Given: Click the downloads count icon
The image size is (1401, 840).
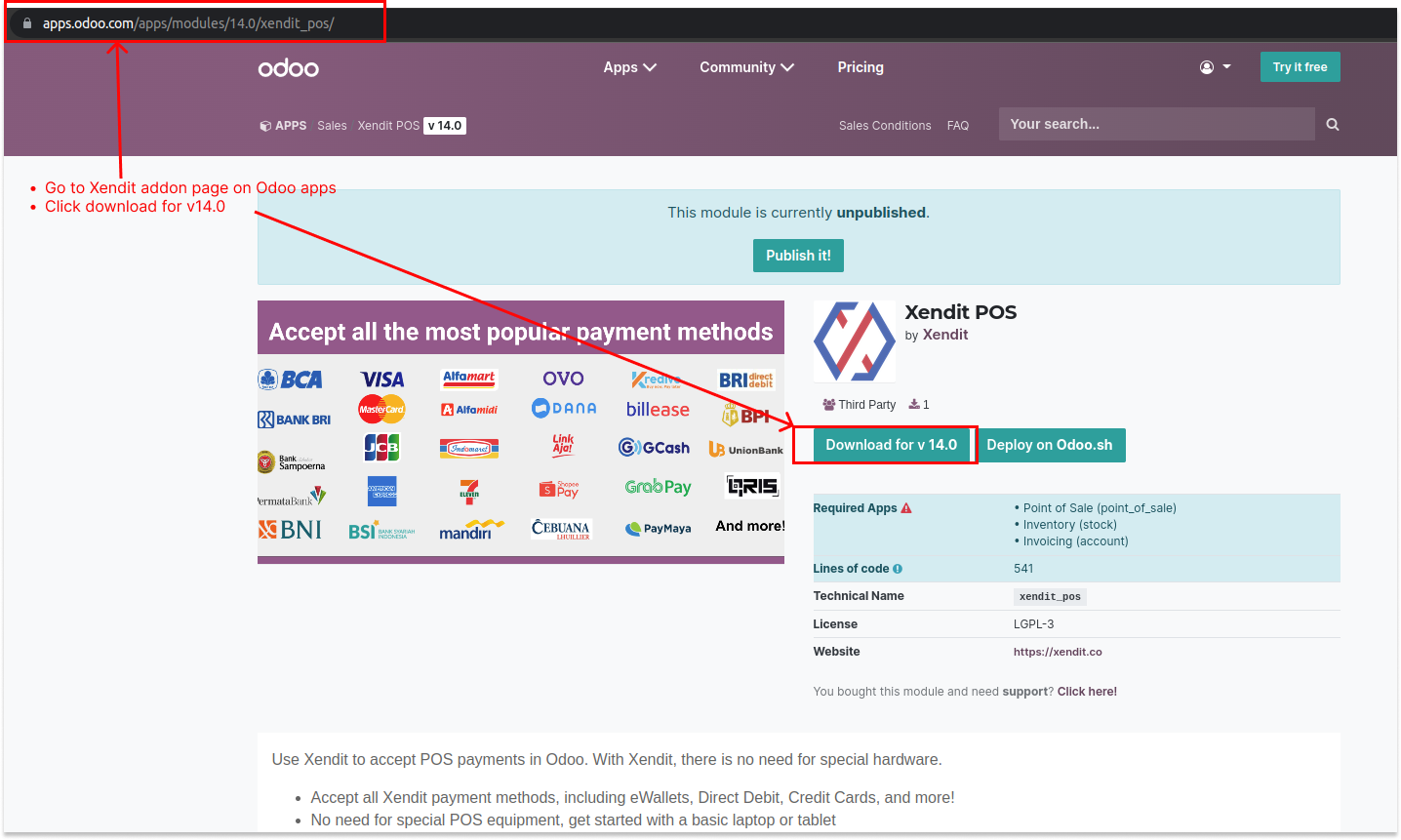Looking at the screenshot, I should (914, 405).
